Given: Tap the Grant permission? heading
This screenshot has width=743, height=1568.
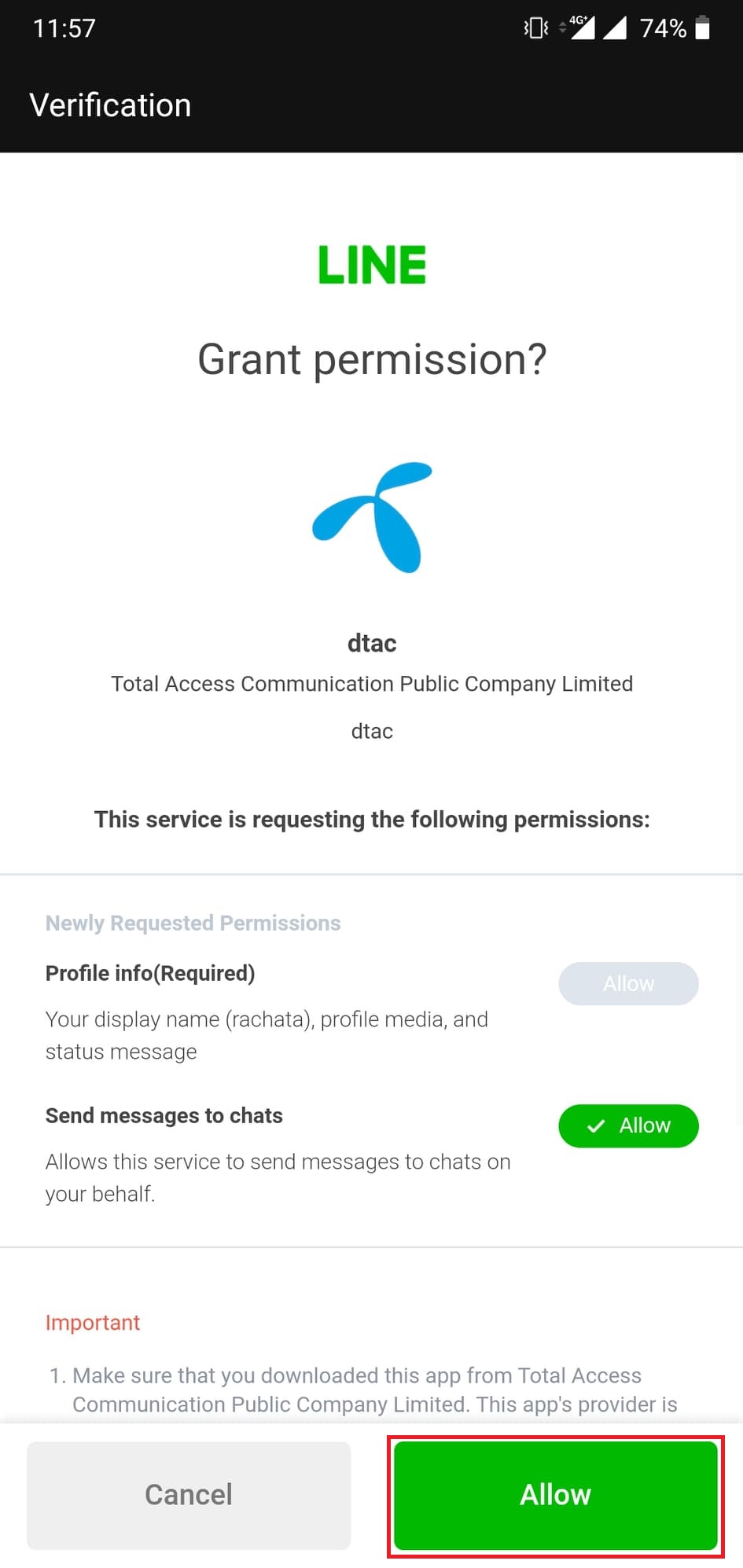Looking at the screenshot, I should [x=372, y=359].
